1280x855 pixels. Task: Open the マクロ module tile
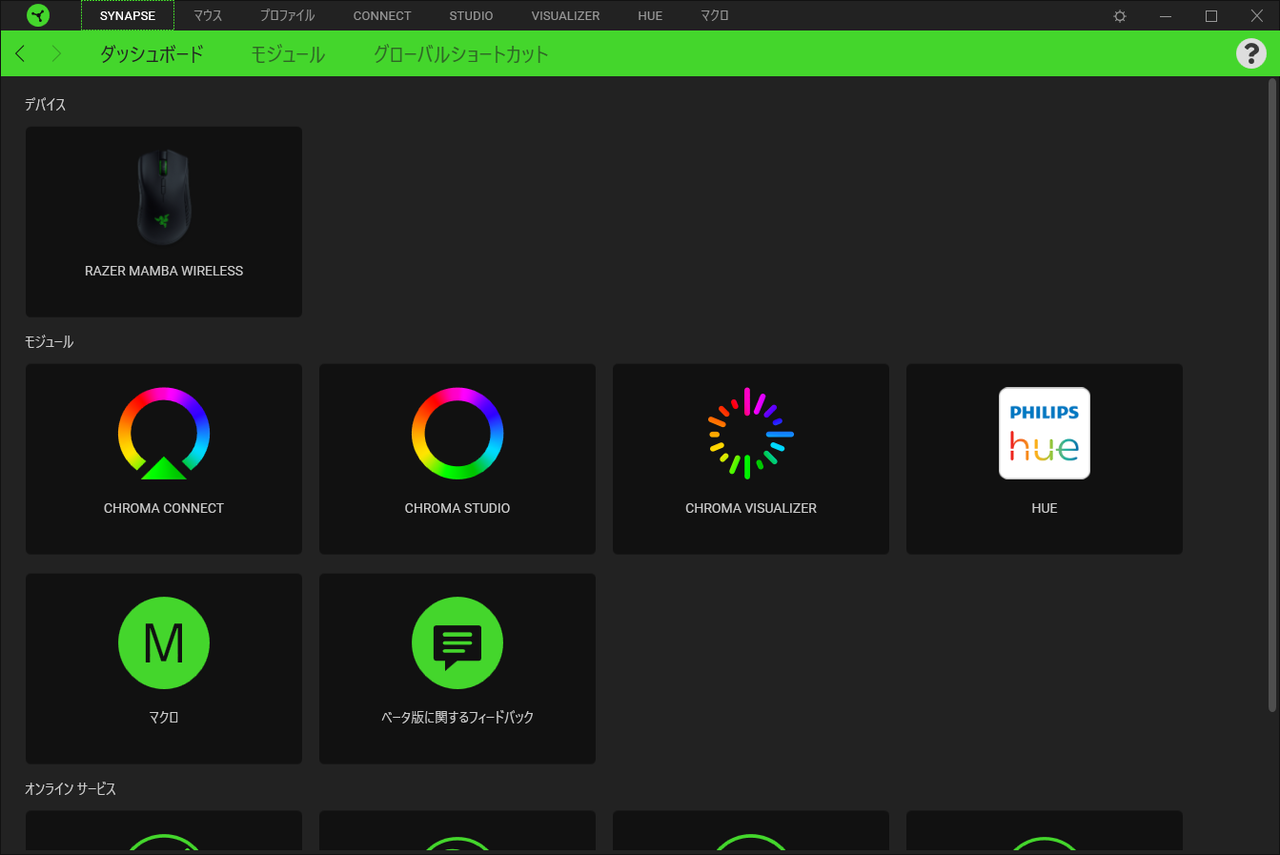pos(164,669)
